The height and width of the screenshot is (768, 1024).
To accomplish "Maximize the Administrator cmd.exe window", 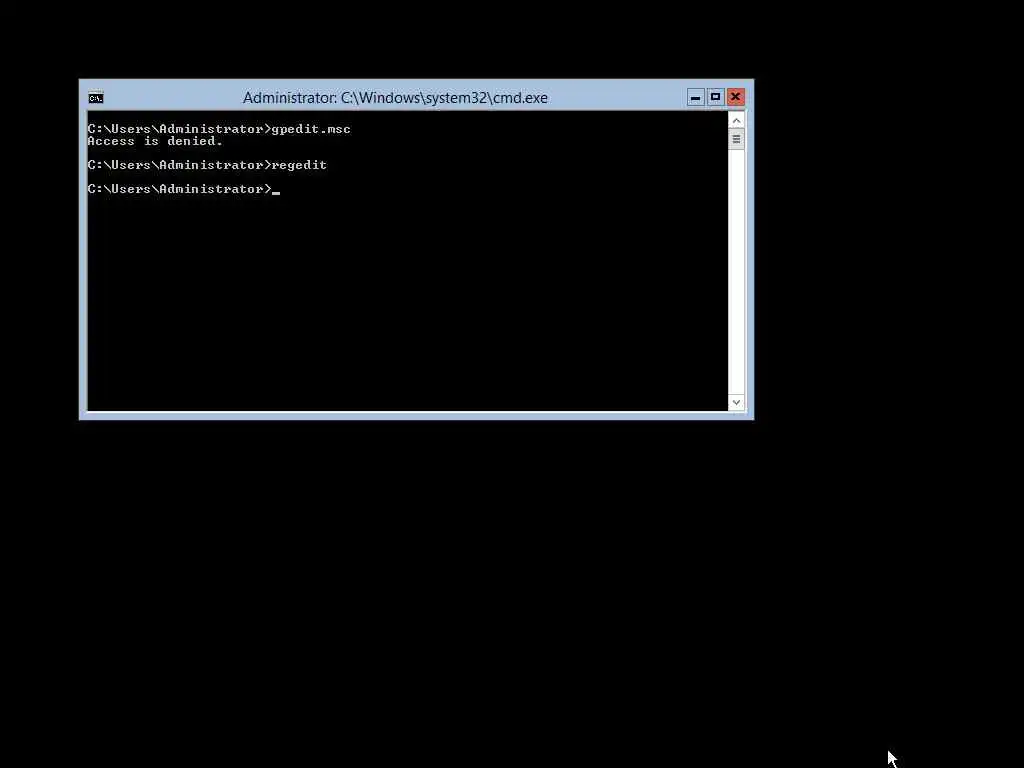I will (x=715, y=97).
